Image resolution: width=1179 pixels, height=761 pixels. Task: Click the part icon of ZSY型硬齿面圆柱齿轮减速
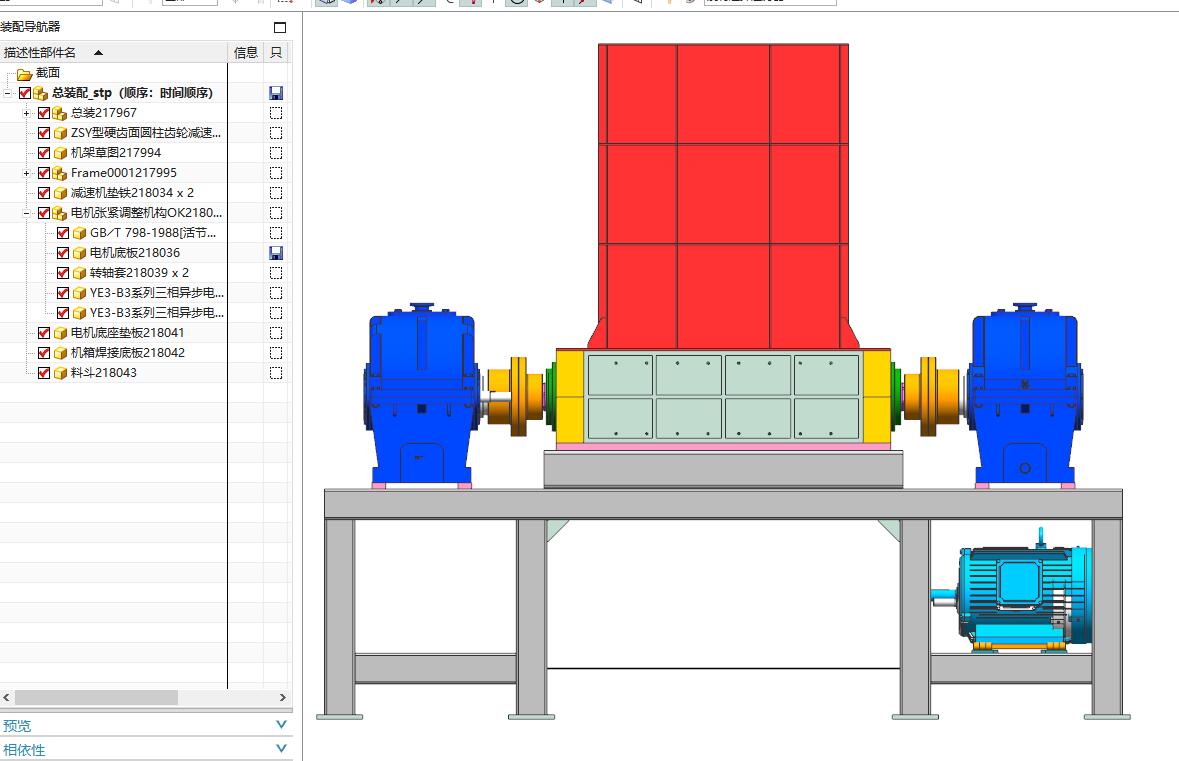(x=60, y=133)
